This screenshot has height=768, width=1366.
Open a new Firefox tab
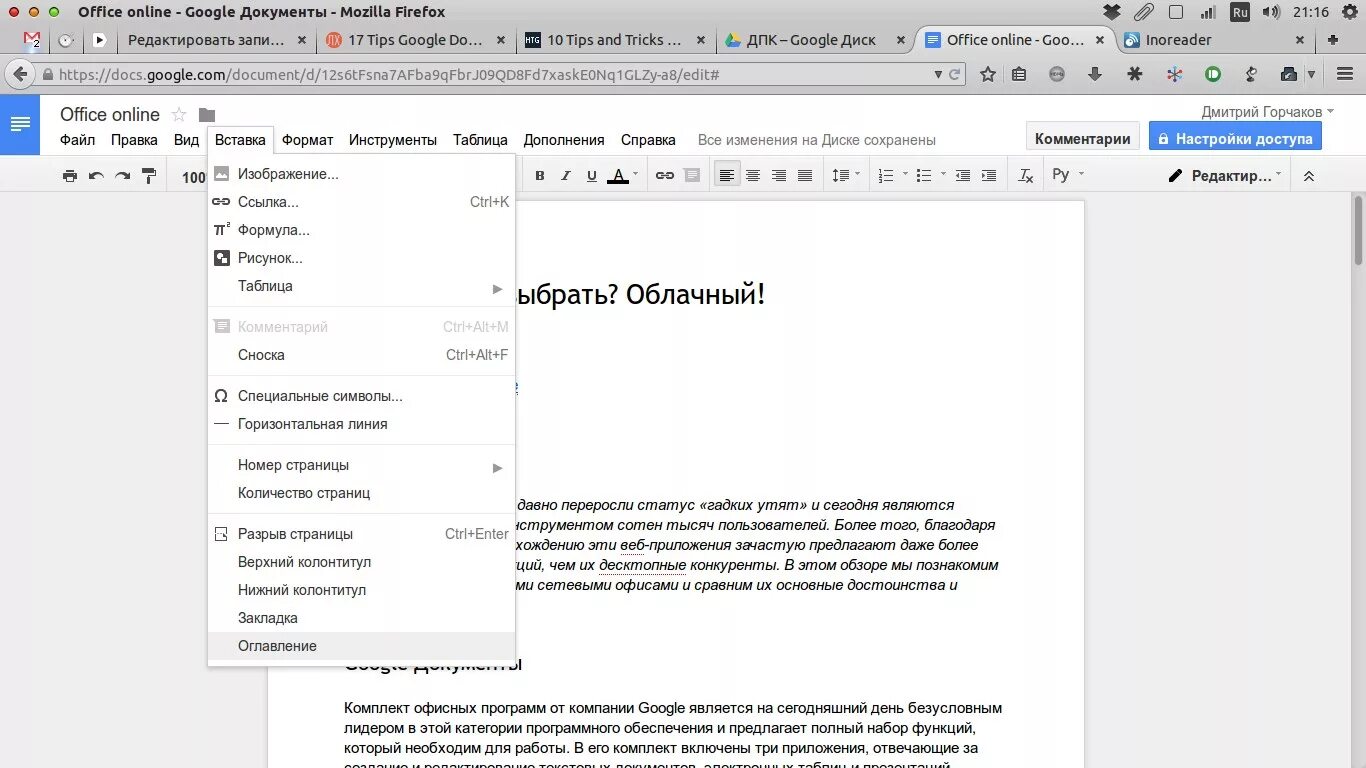(x=1332, y=40)
